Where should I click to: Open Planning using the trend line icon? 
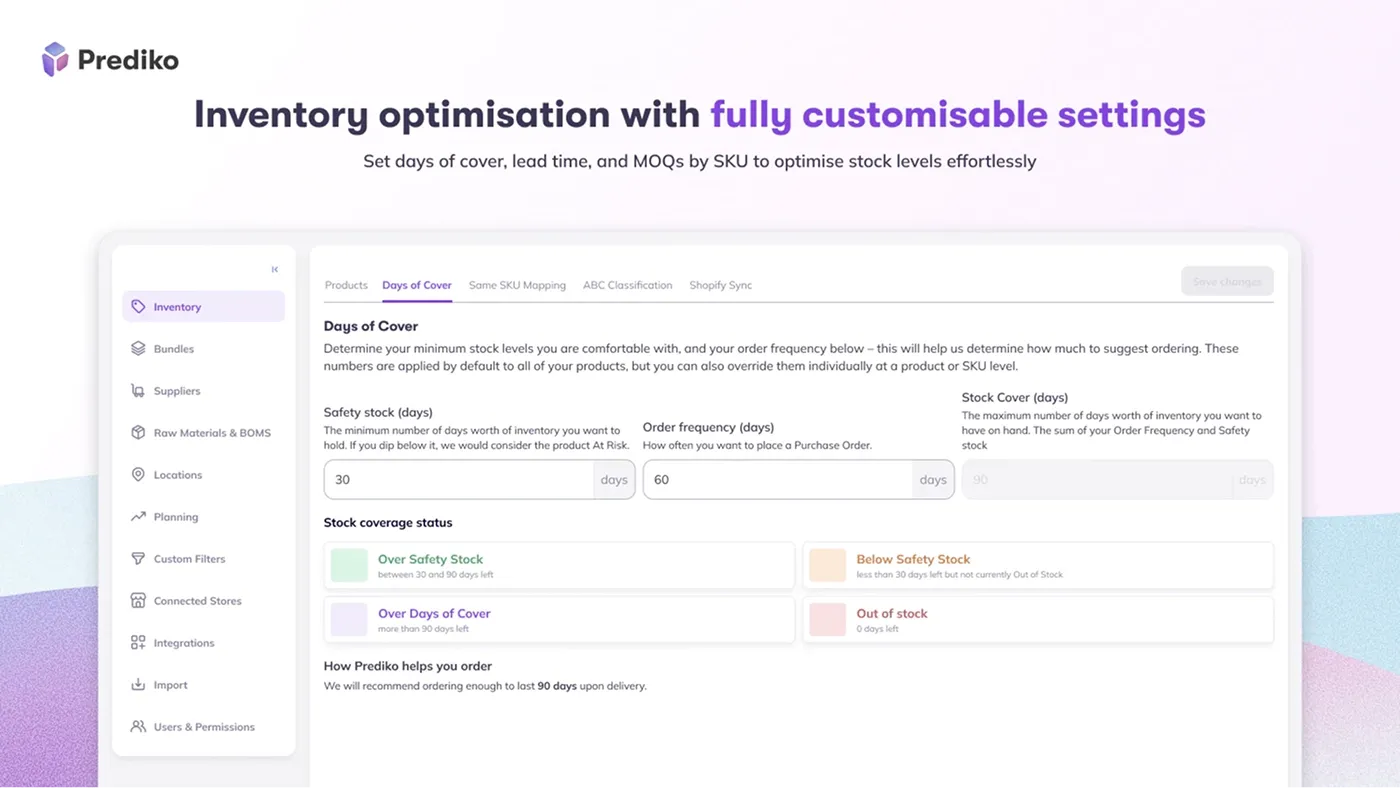pos(138,517)
